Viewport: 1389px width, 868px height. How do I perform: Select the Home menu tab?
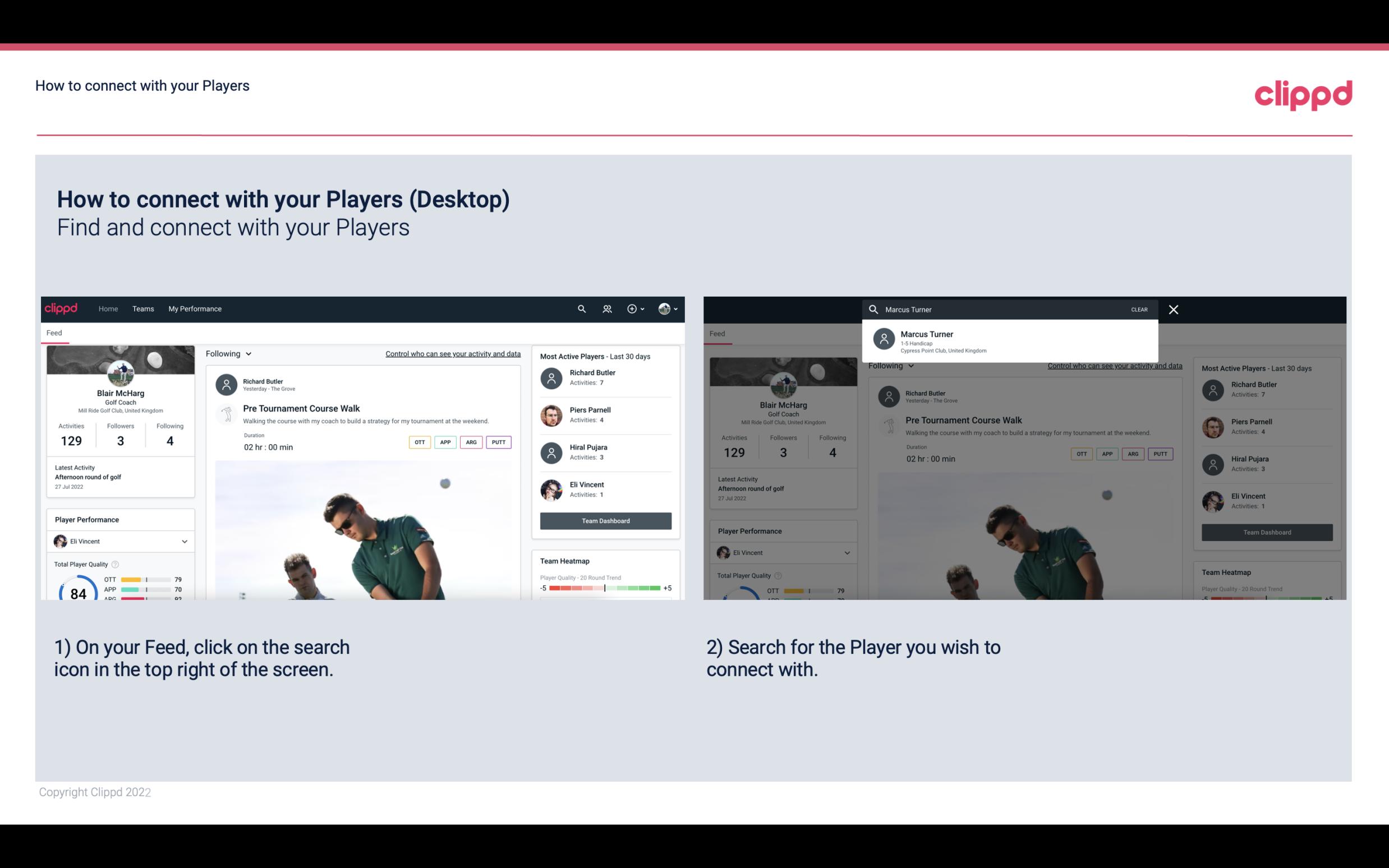107,308
